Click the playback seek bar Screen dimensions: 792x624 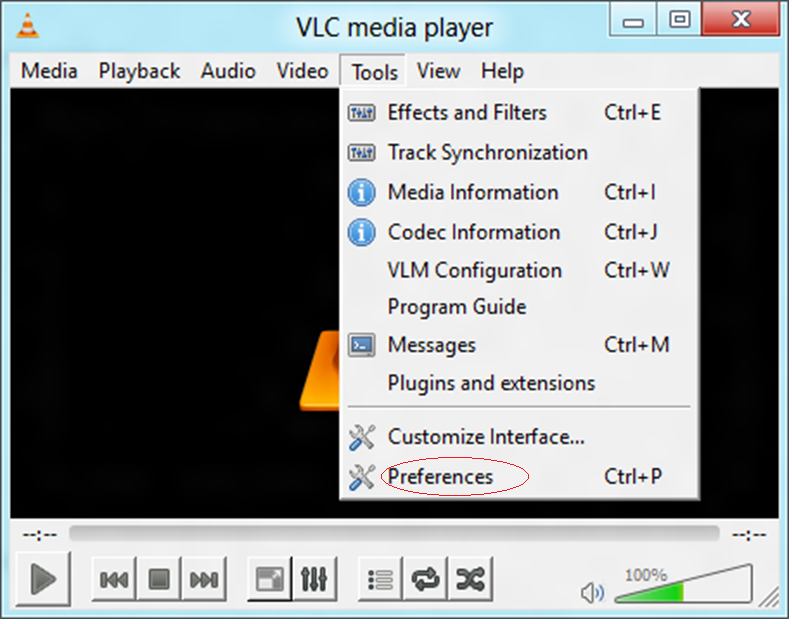tap(394, 533)
